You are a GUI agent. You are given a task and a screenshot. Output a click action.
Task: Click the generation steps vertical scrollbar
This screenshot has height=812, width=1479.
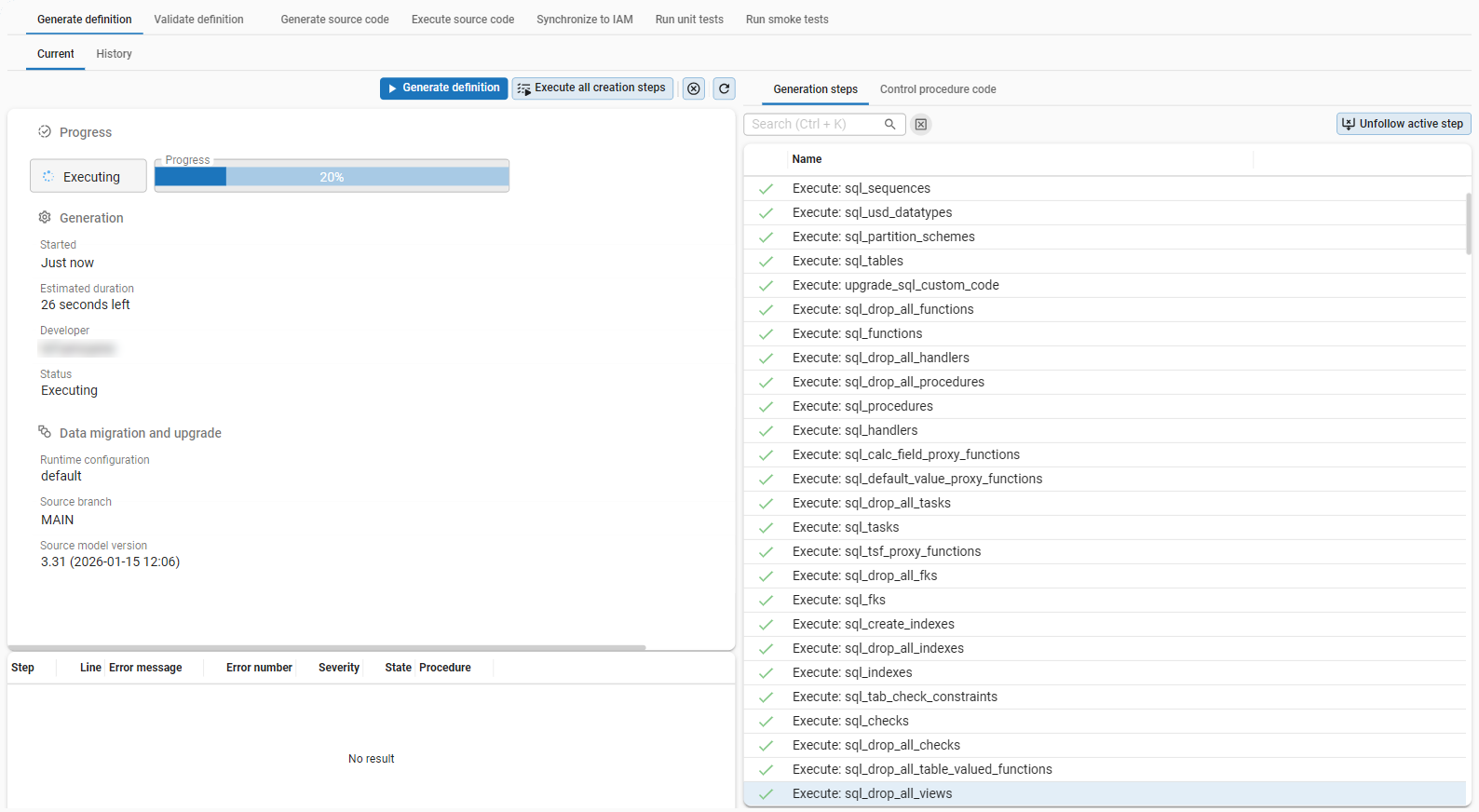pos(1469,223)
